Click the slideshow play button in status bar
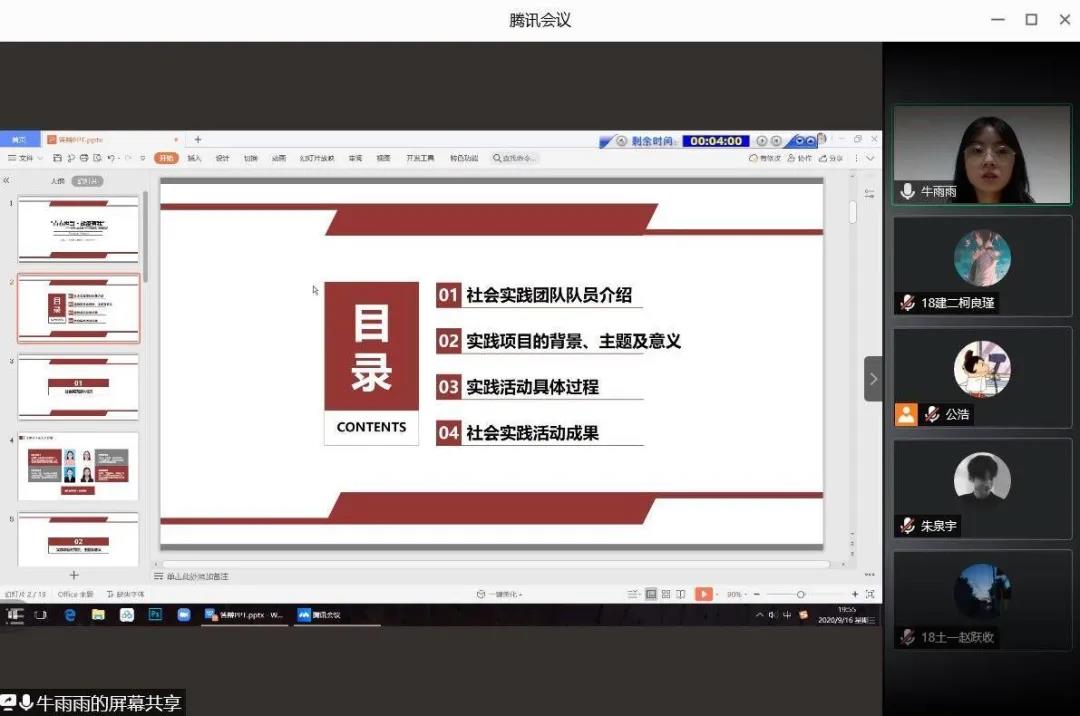This screenshot has width=1080, height=716. tap(704, 594)
